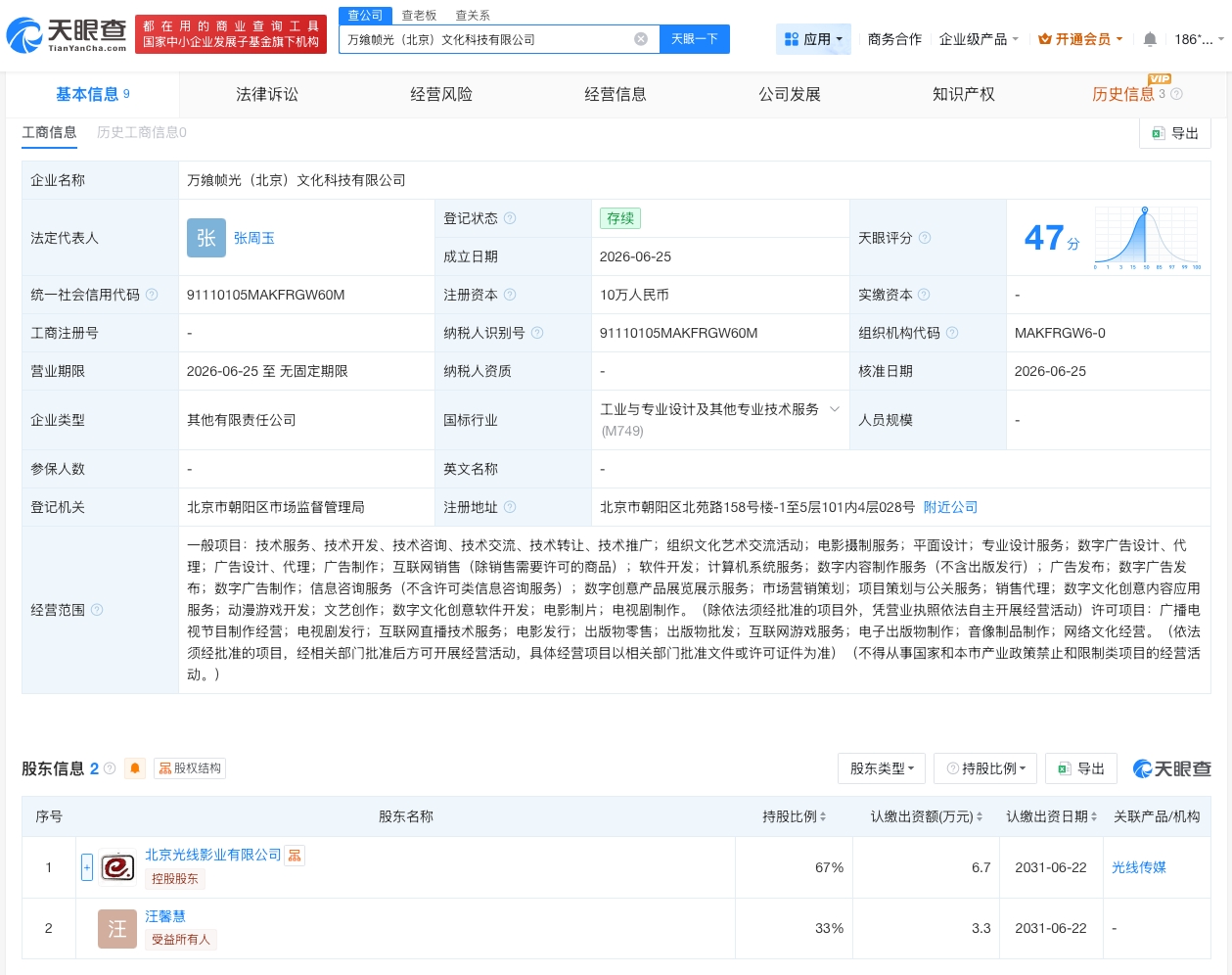Click the 汪 avatar of shareholder

(117, 929)
